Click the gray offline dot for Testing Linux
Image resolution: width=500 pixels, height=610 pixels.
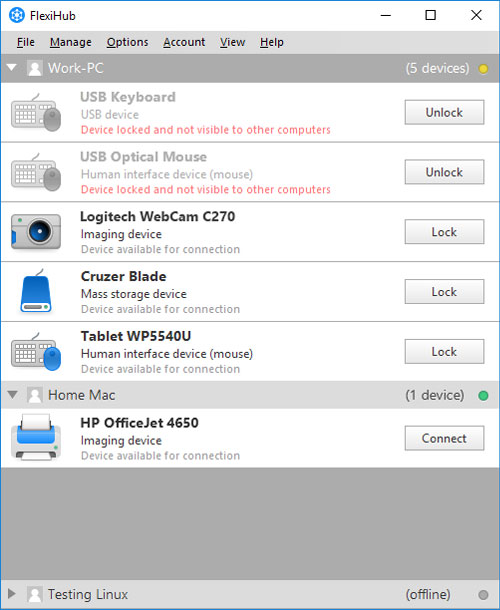(483, 595)
